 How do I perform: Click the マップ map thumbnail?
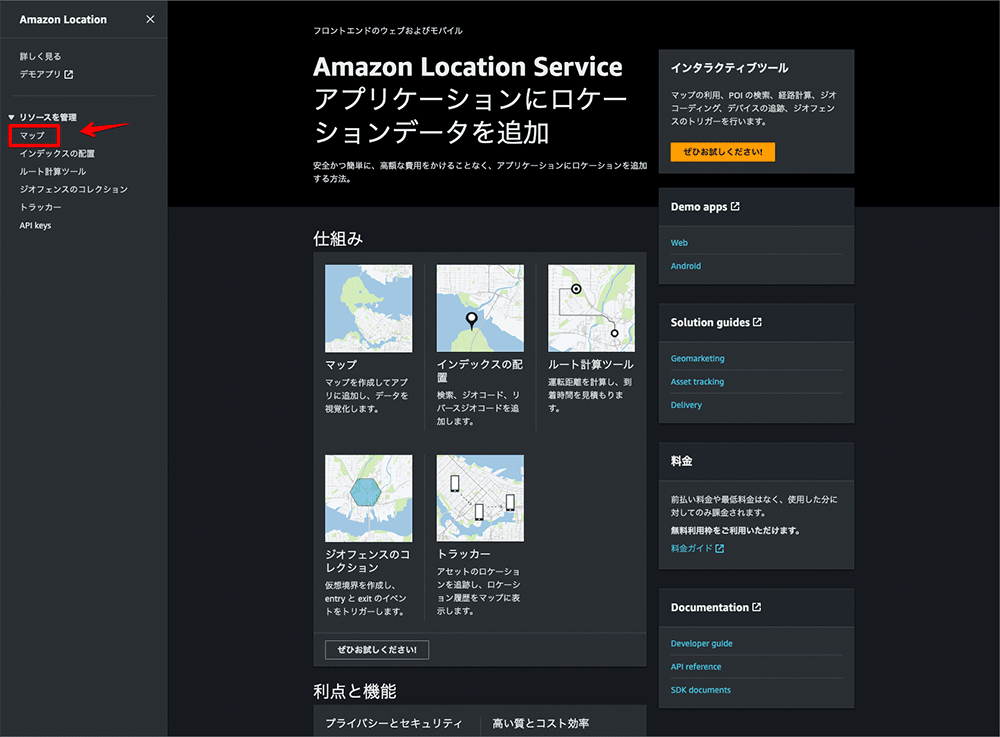point(369,309)
